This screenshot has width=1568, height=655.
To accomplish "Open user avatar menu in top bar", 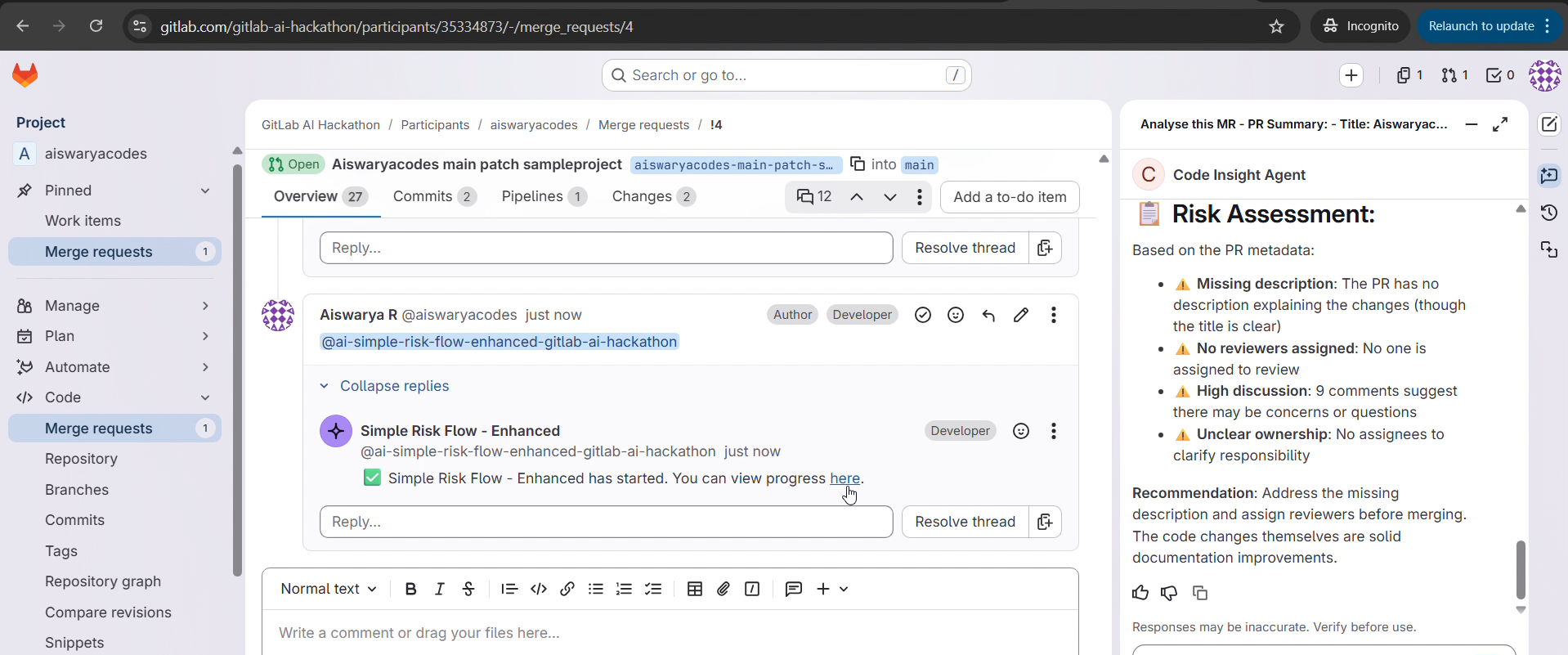I will [x=1544, y=75].
